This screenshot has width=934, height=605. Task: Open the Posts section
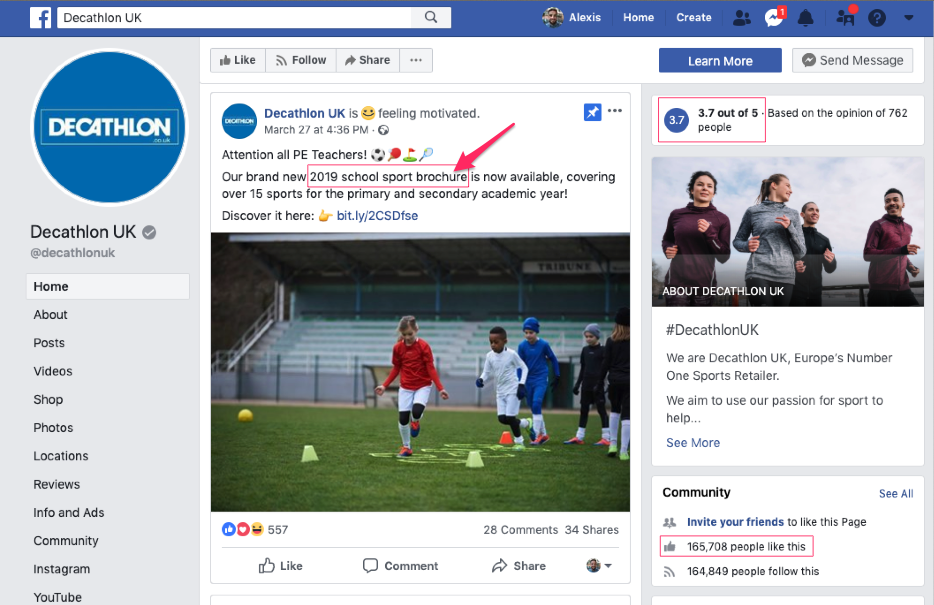(x=49, y=343)
